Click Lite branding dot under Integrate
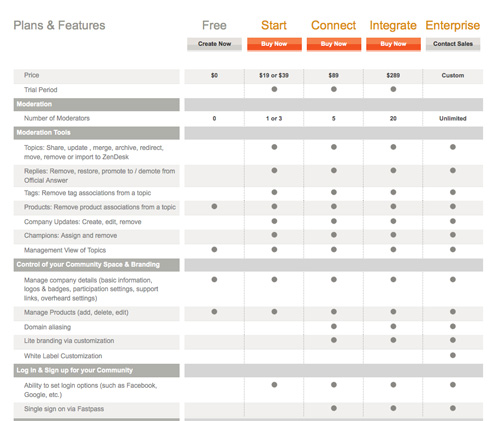 tap(393, 340)
